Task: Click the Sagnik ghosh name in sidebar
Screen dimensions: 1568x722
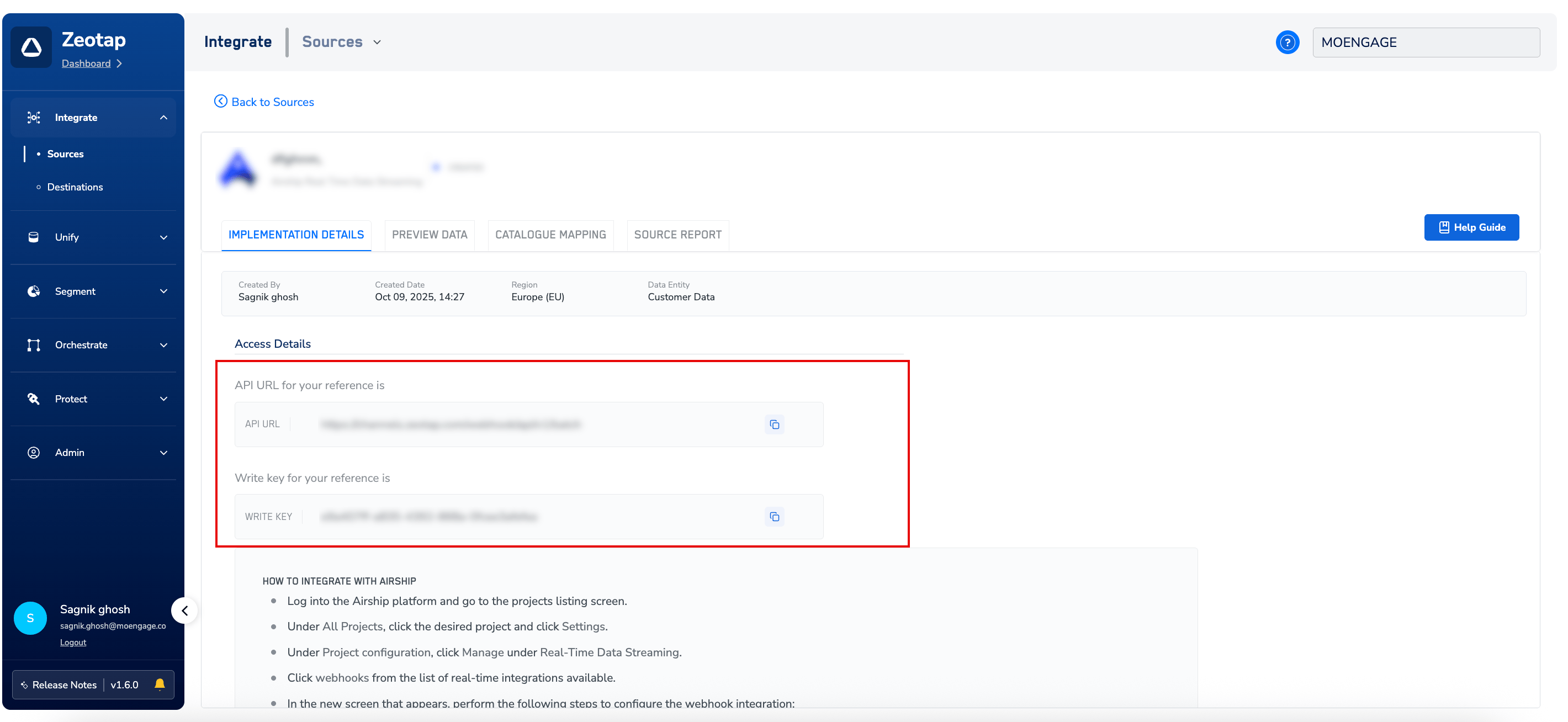Action: coord(95,609)
